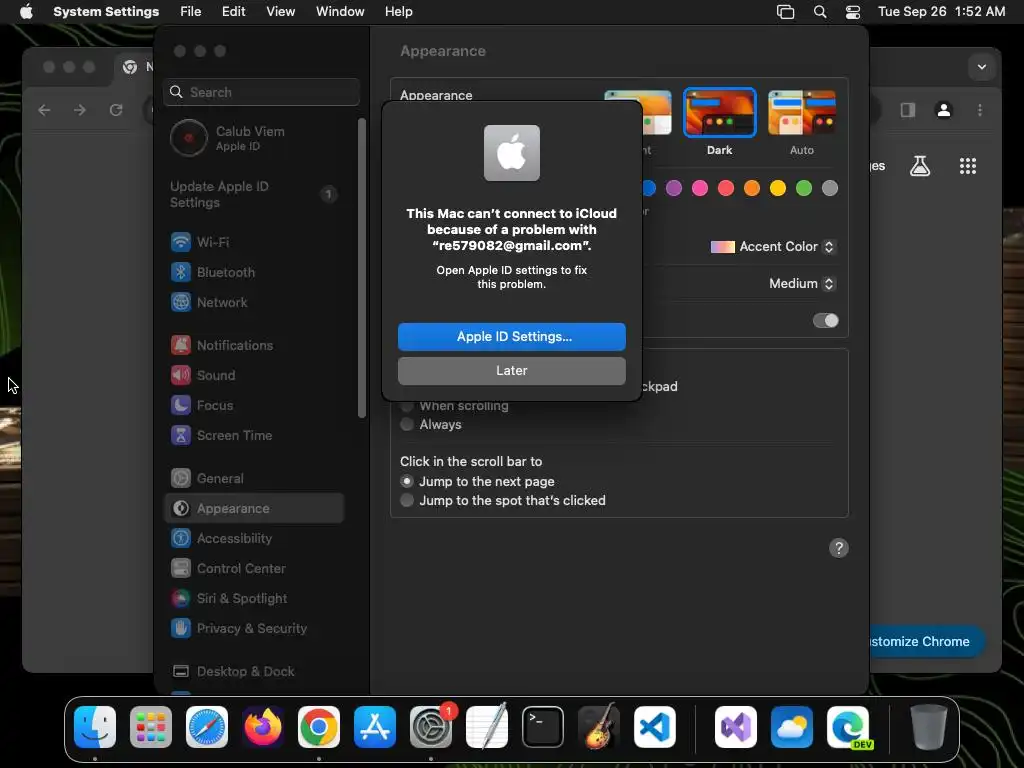Open Bluetooth settings in sidebar
Viewport: 1024px width, 768px height.
[255, 272]
